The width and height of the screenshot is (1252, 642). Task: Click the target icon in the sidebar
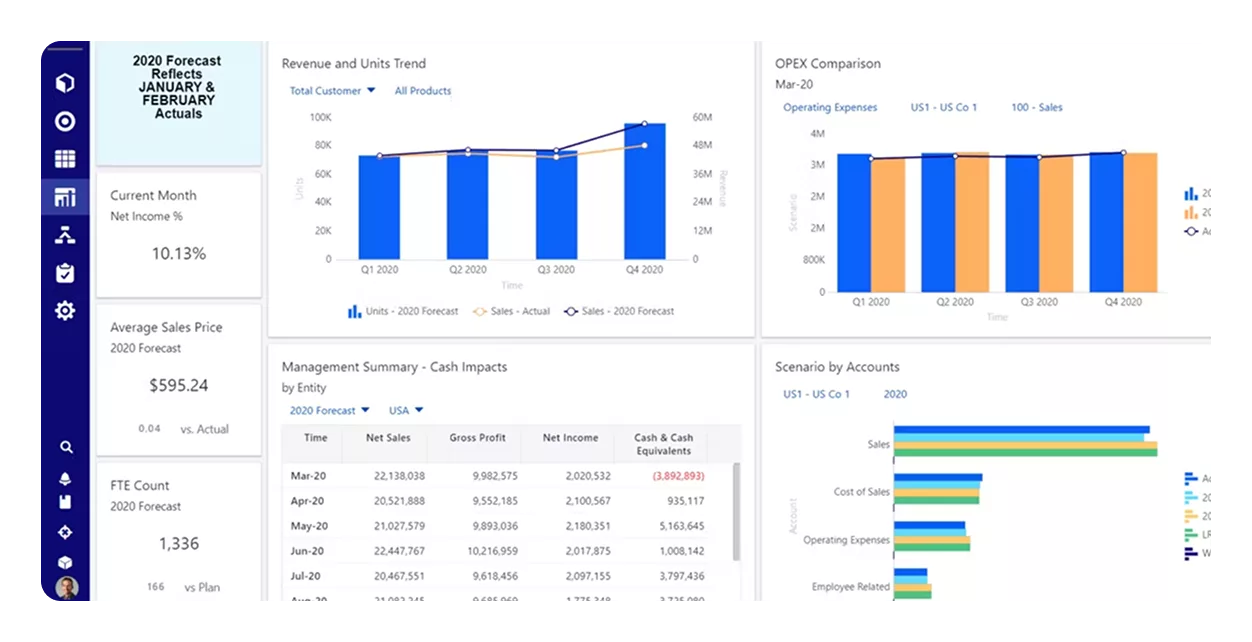(64, 121)
